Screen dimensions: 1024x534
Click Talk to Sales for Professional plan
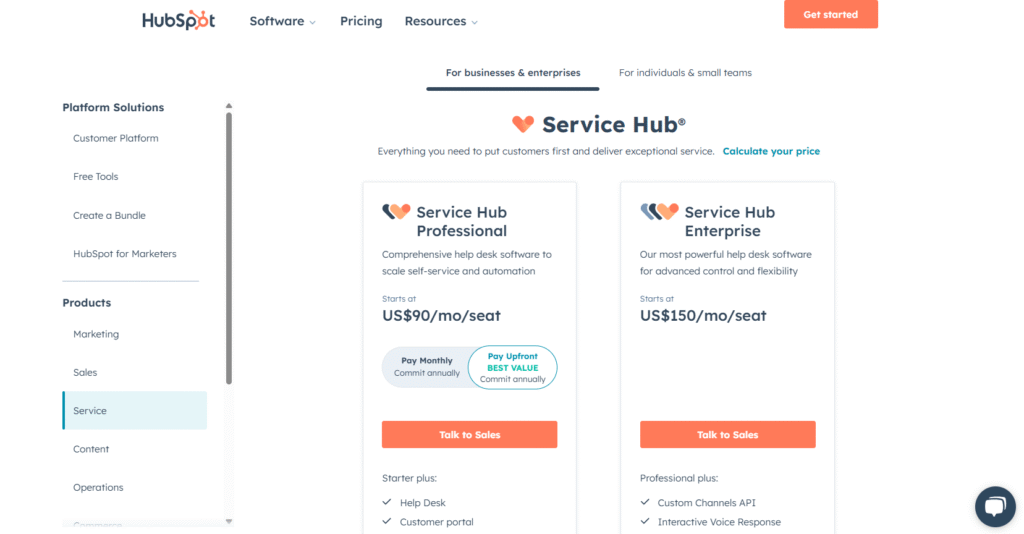tap(469, 435)
